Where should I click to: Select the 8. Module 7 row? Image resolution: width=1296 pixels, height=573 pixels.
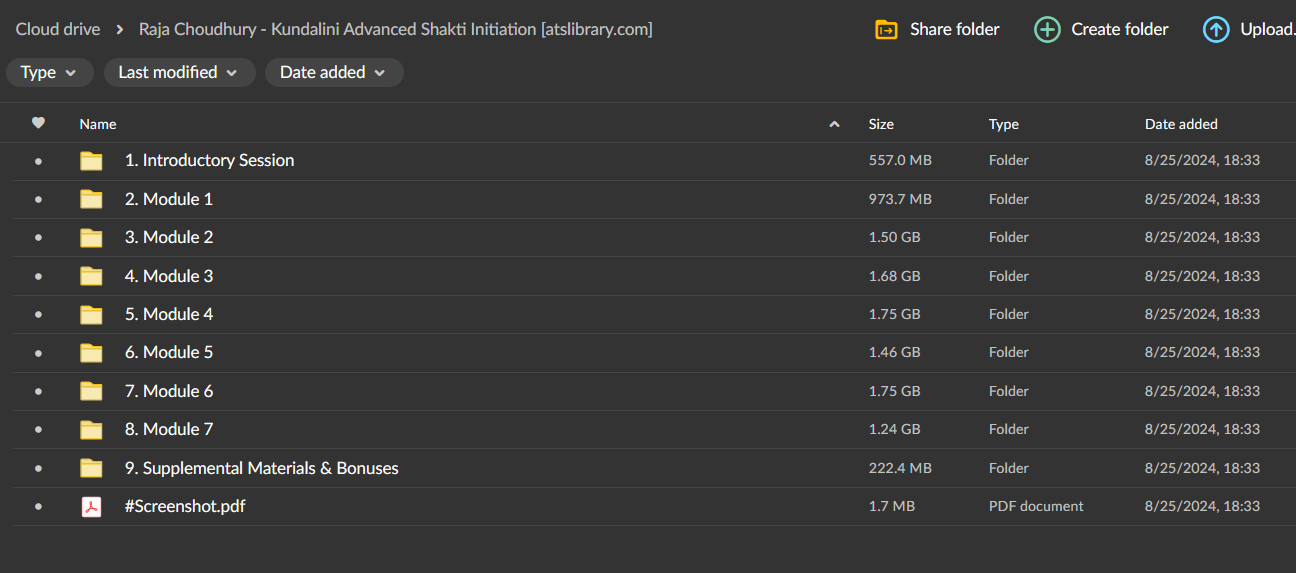(648, 429)
